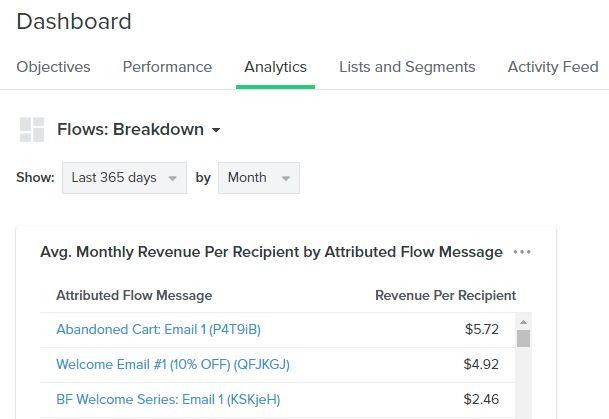Click the $5.72 revenue value
The height and width of the screenshot is (419, 609).
pos(482,329)
